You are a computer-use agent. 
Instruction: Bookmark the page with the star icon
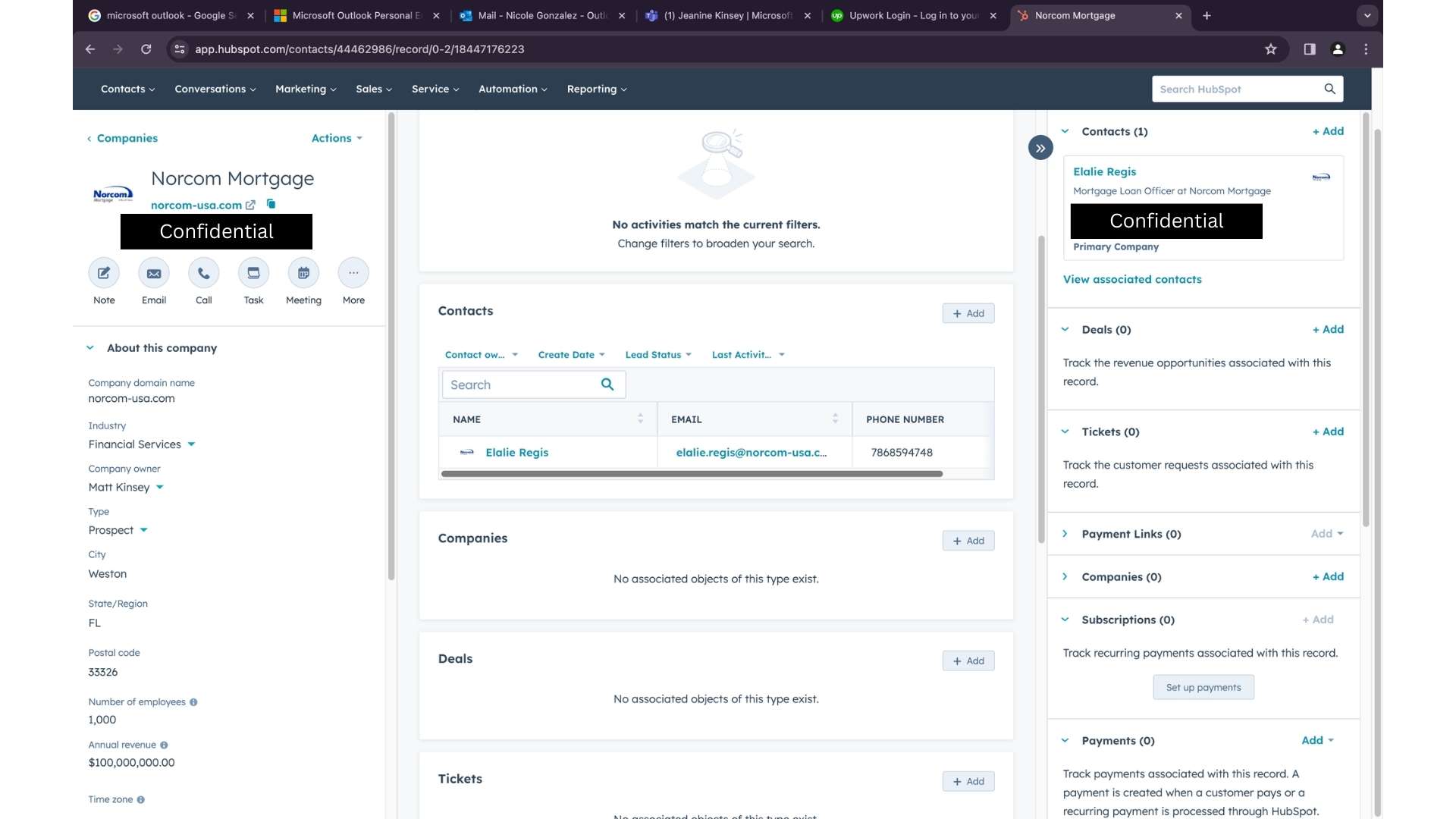click(1271, 49)
